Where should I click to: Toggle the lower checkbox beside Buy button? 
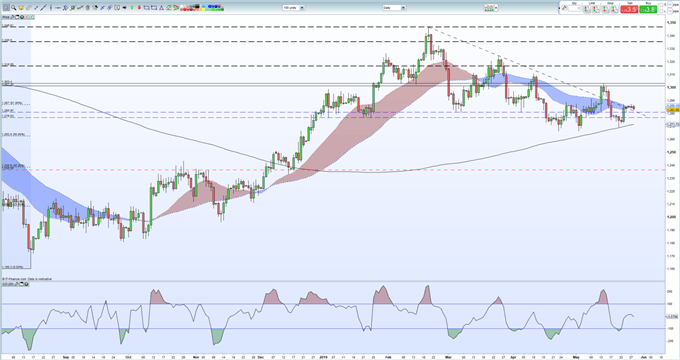[x=661, y=11]
